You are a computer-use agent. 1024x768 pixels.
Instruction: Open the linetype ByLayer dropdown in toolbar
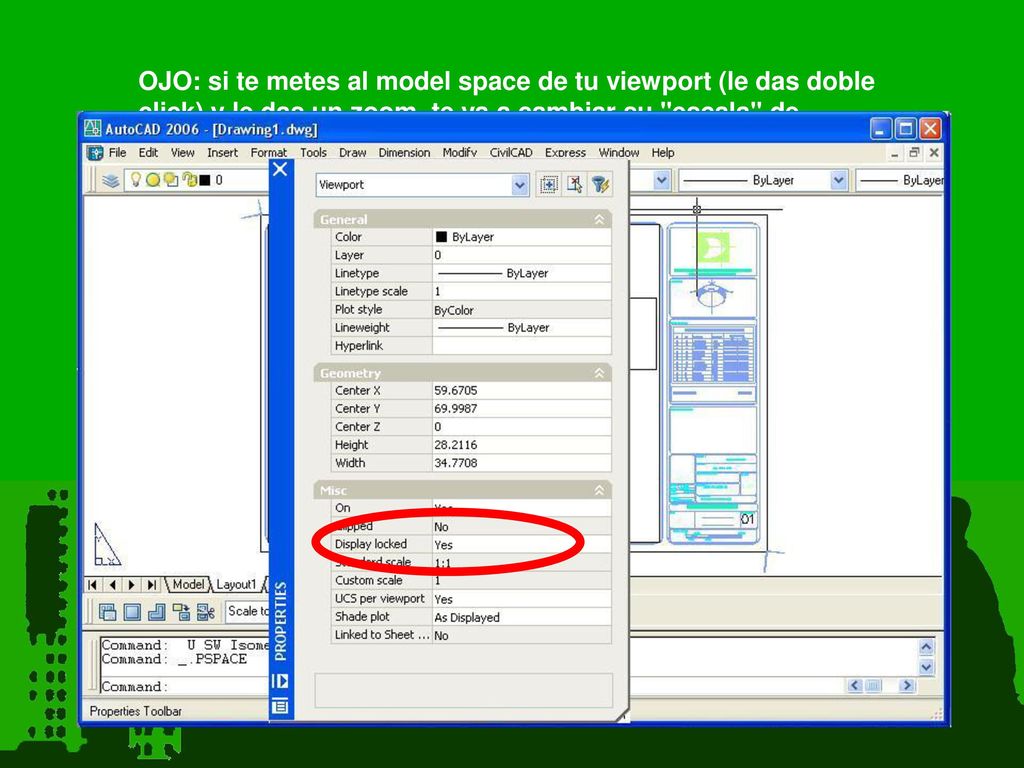click(839, 180)
